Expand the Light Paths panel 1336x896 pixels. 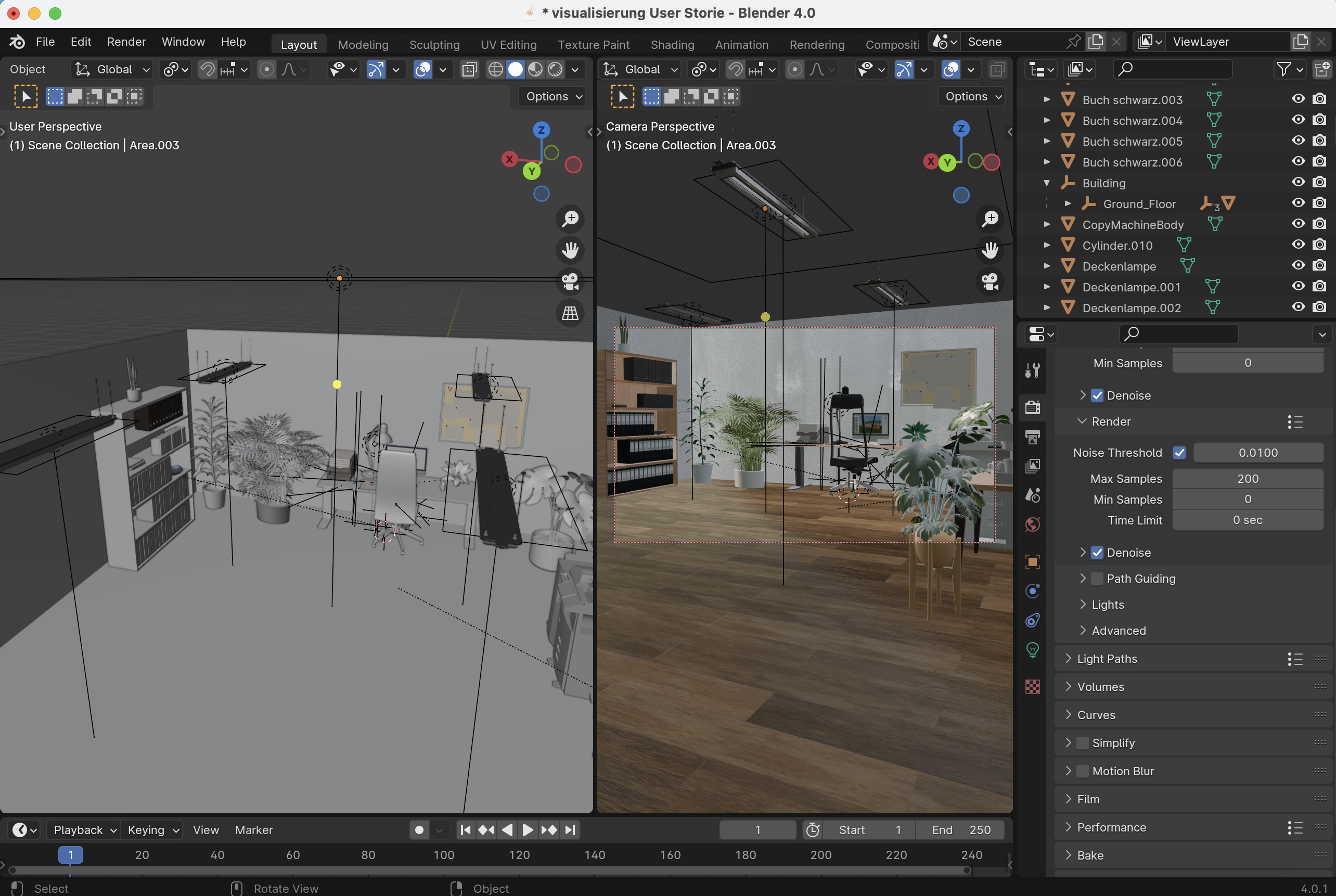tap(1068, 658)
